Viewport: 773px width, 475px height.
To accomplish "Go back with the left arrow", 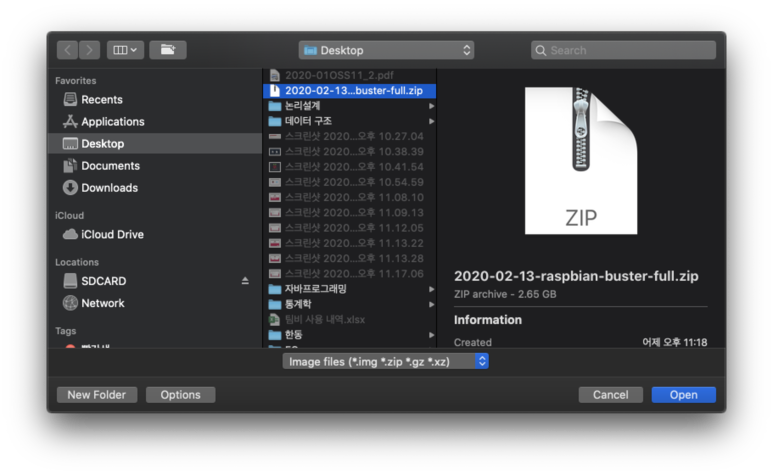I will pyautogui.click(x=68, y=50).
